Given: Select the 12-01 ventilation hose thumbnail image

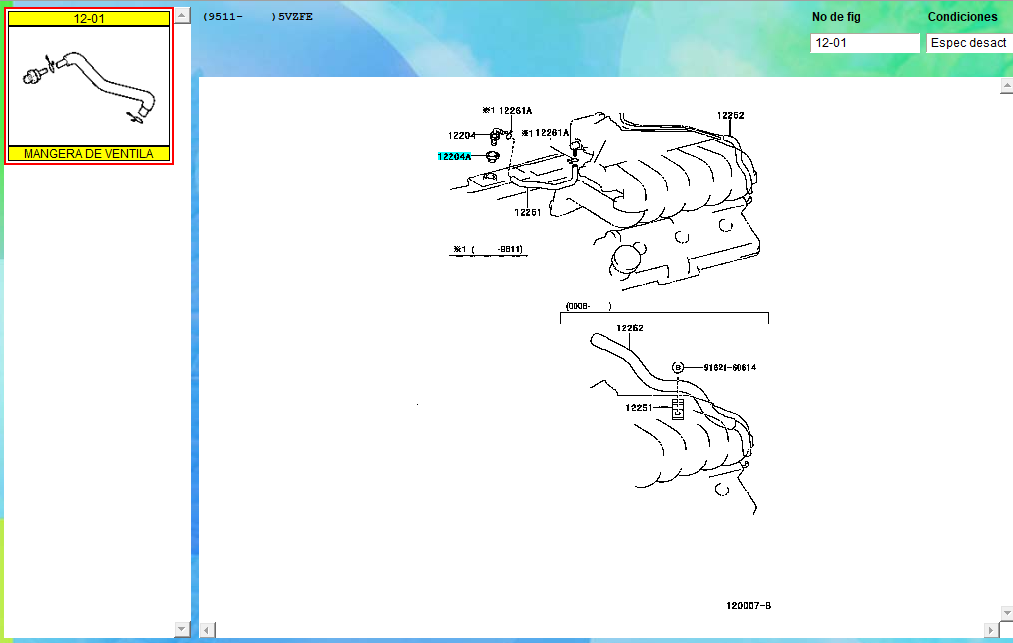Looking at the screenshot, I should click(x=89, y=85).
